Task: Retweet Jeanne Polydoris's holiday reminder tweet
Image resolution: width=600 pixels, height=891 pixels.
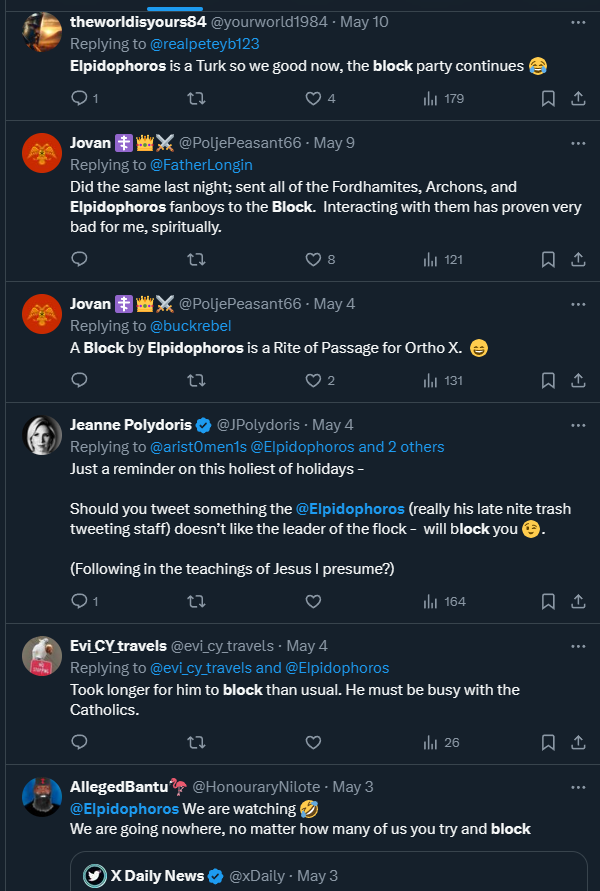Action: tap(197, 601)
